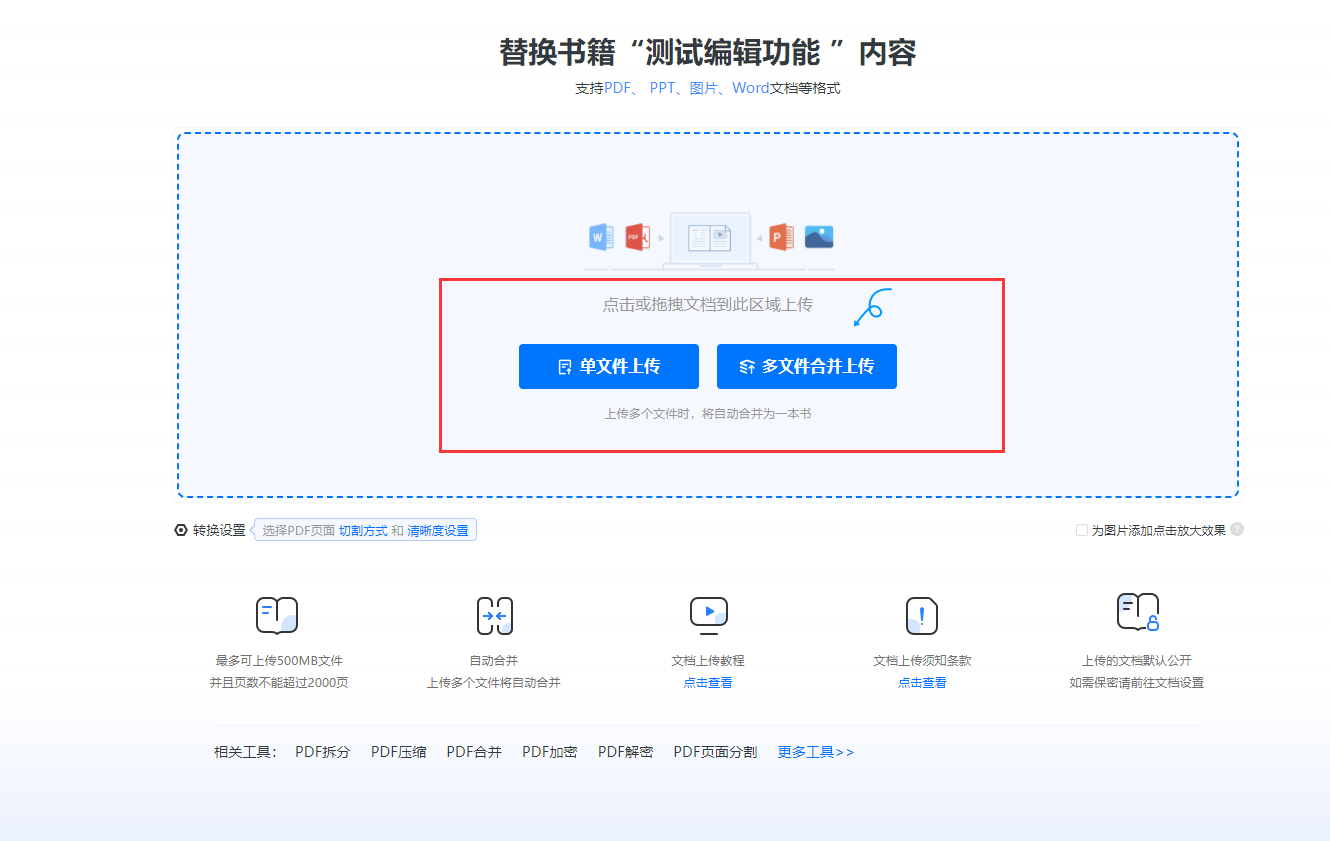The image size is (1330, 841).
Task: Click the help question mark icon
Action: click(1237, 530)
